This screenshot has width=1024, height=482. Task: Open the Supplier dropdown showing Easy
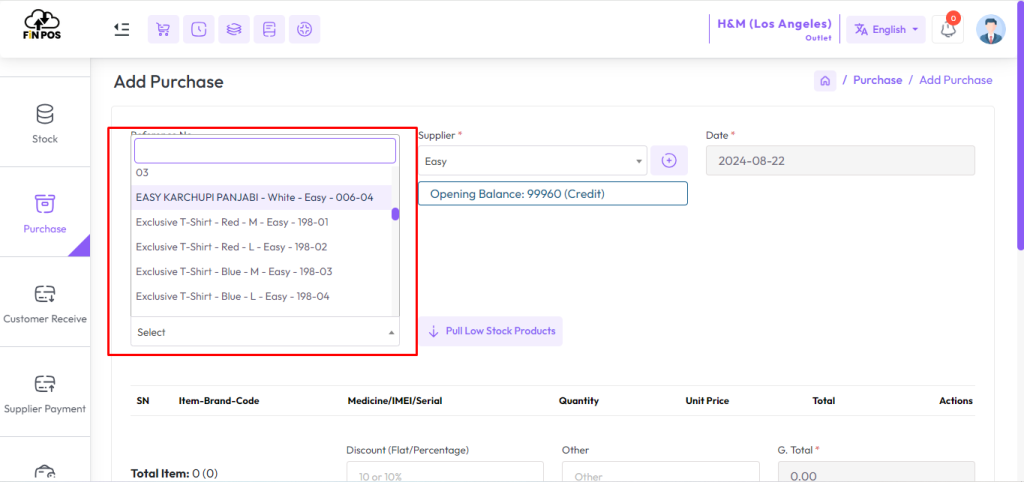pyautogui.click(x=533, y=161)
